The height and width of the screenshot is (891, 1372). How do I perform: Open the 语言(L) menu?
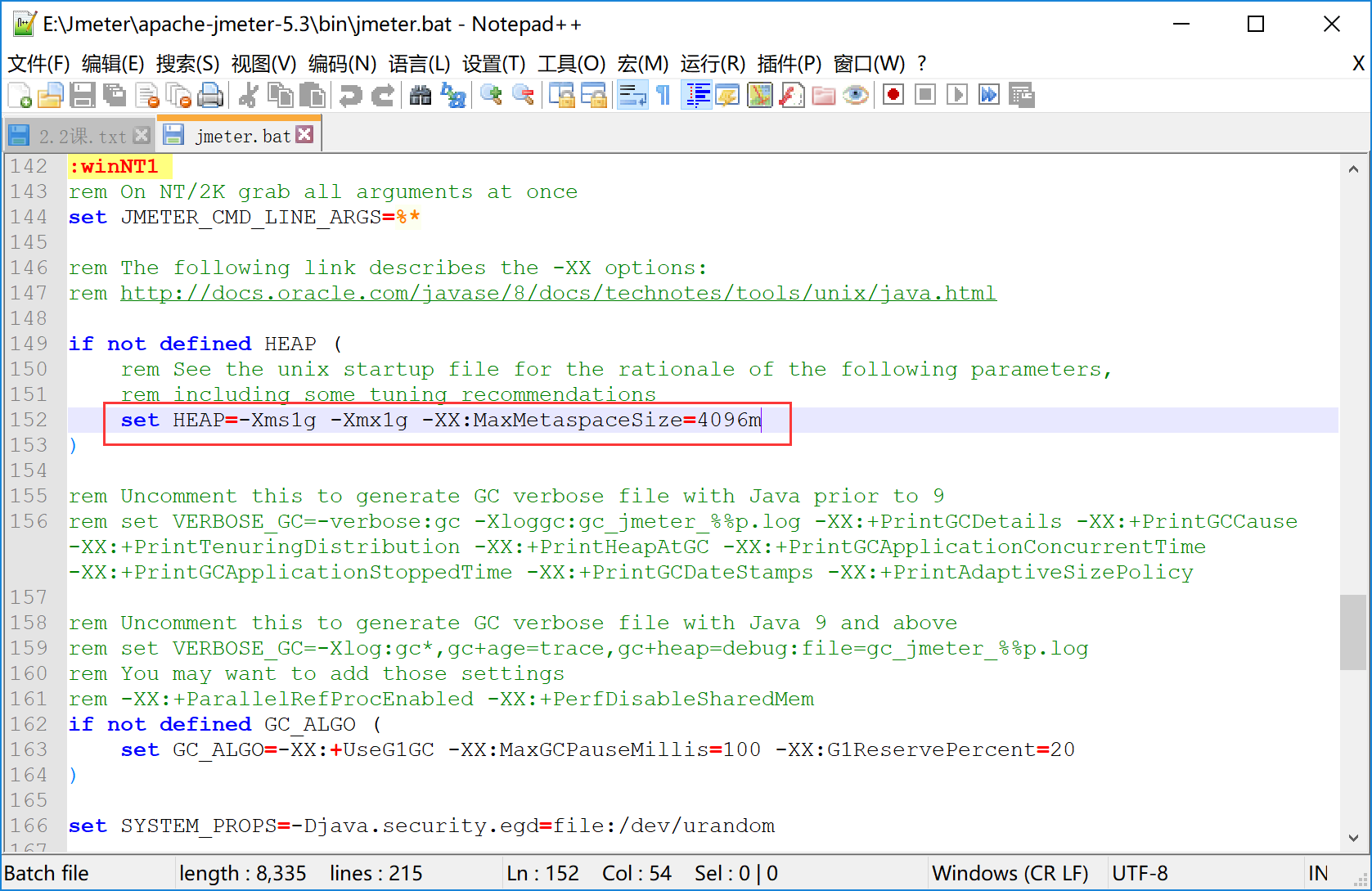tap(419, 64)
